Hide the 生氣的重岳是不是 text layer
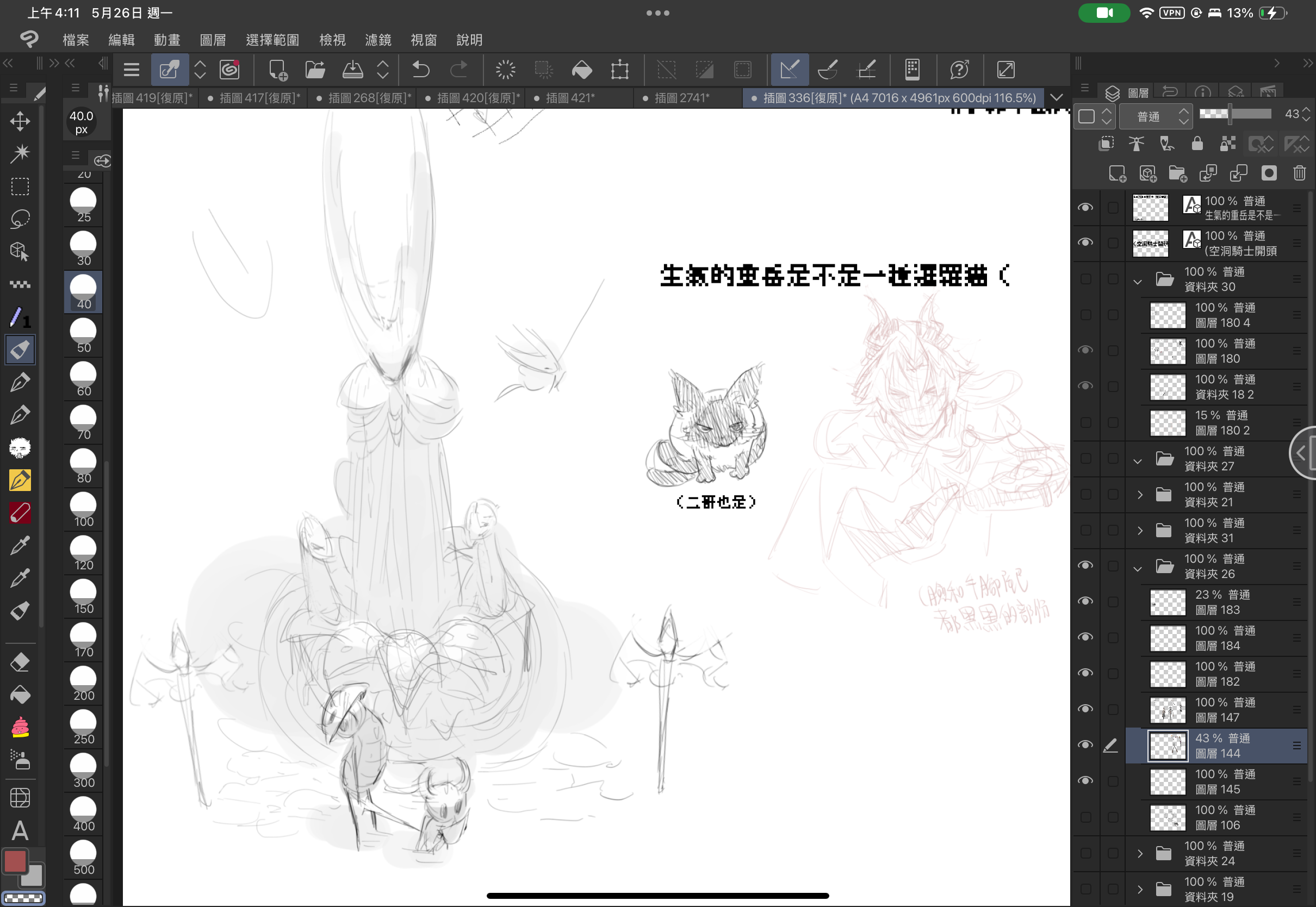This screenshot has width=1316, height=907. click(x=1085, y=207)
